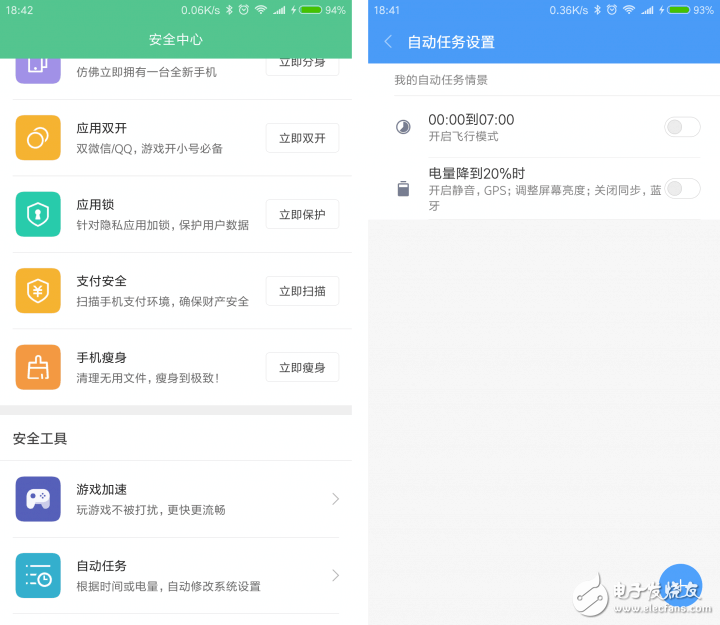The width and height of the screenshot is (720, 625).
Task: Toggle the 00:00到07:00 airplane mode task
Action: (682, 127)
